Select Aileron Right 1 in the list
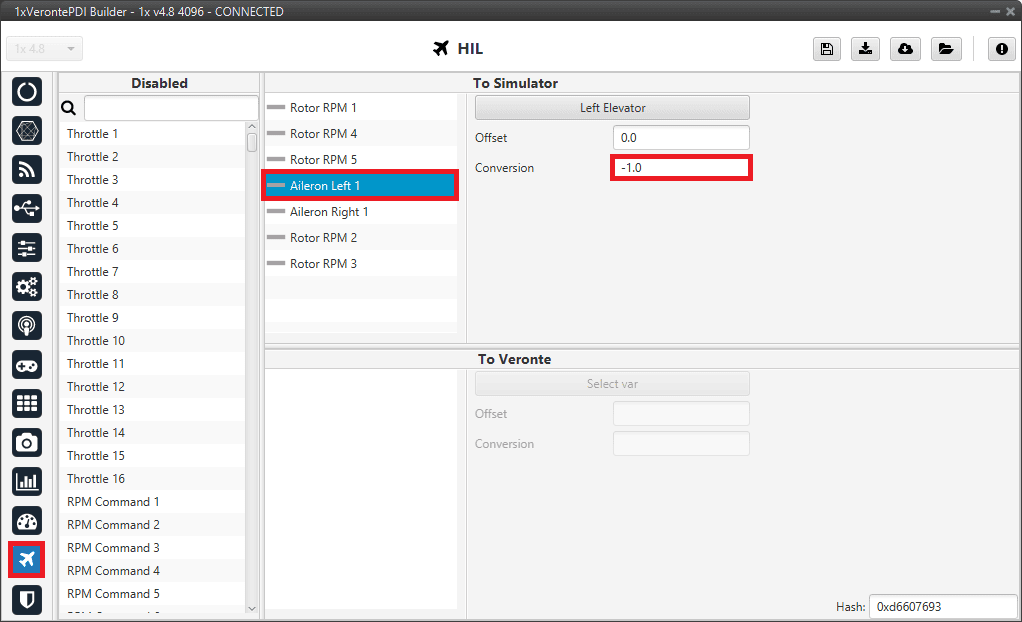Image resolution: width=1022 pixels, height=622 pixels. pyautogui.click(x=329, y=212)
